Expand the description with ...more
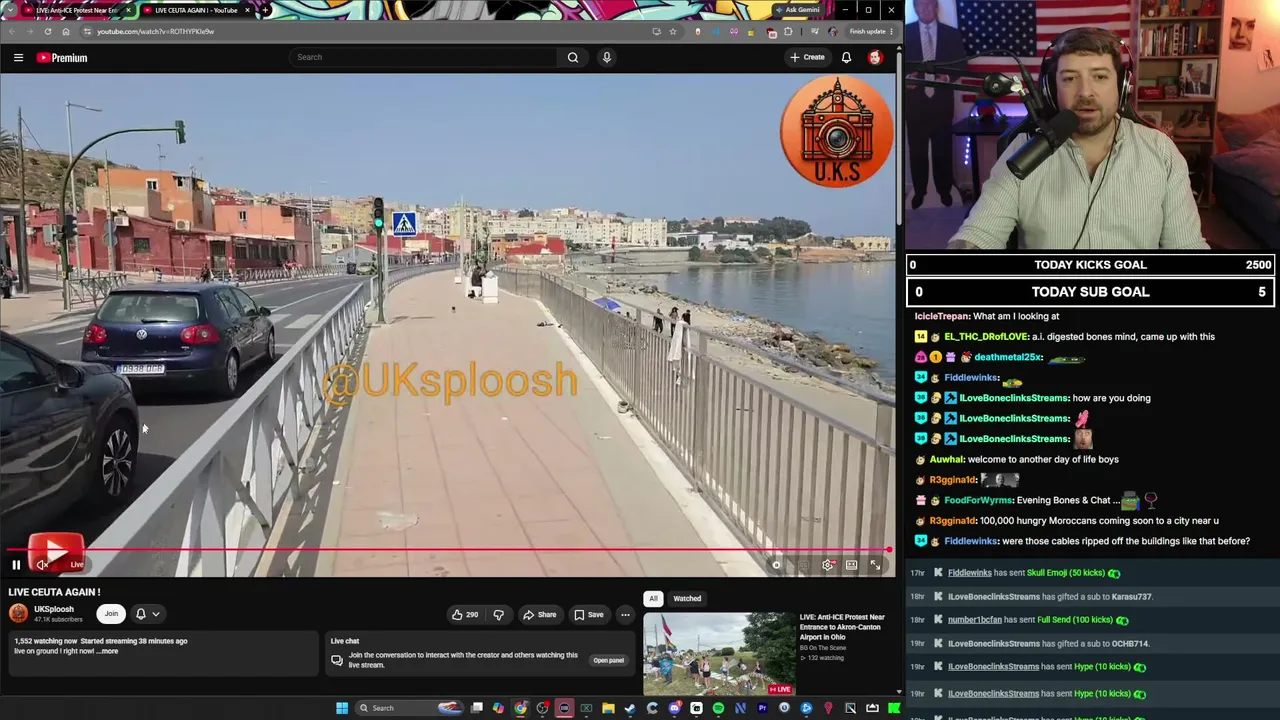1280x720 pixels. point(108,651)
